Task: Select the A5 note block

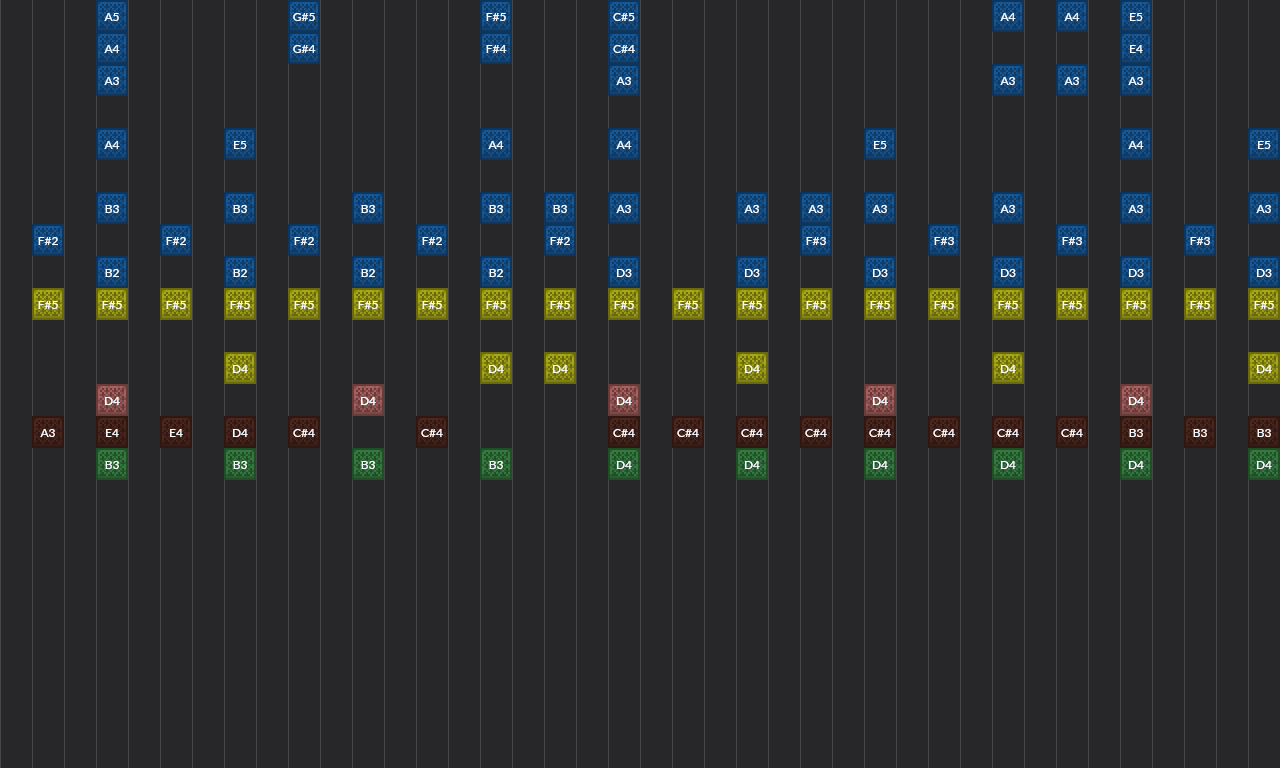Action: coord(112,16)
